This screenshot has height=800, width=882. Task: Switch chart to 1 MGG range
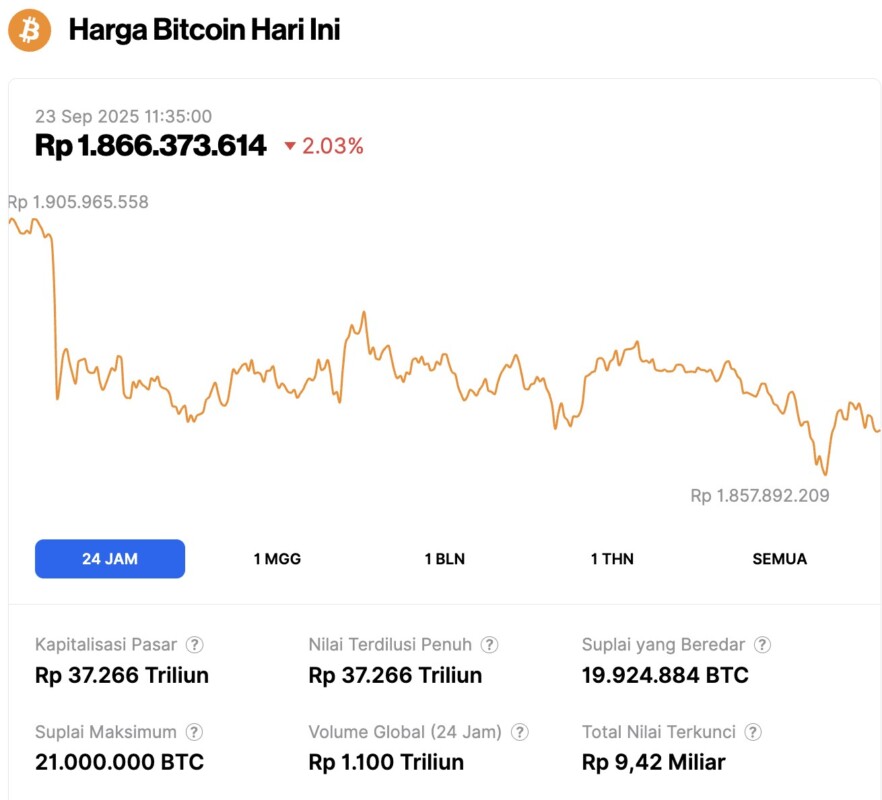(x=277, y=559)
